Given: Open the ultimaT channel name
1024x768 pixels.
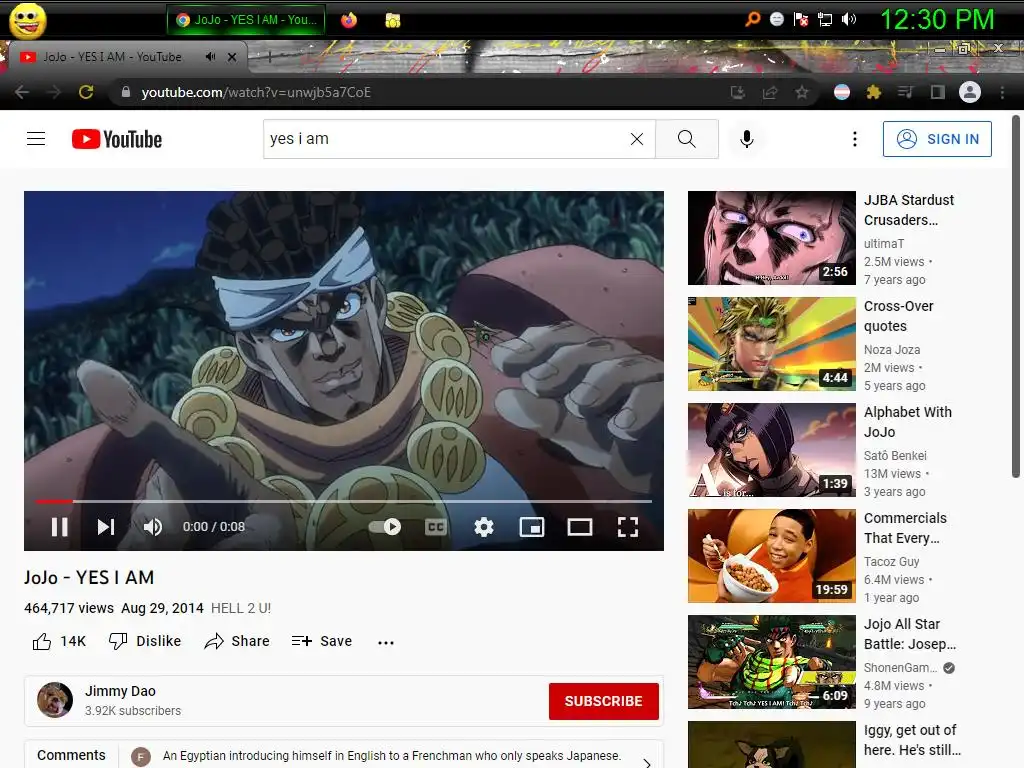Looking at the screenshot, I should (x=884, y=244).
